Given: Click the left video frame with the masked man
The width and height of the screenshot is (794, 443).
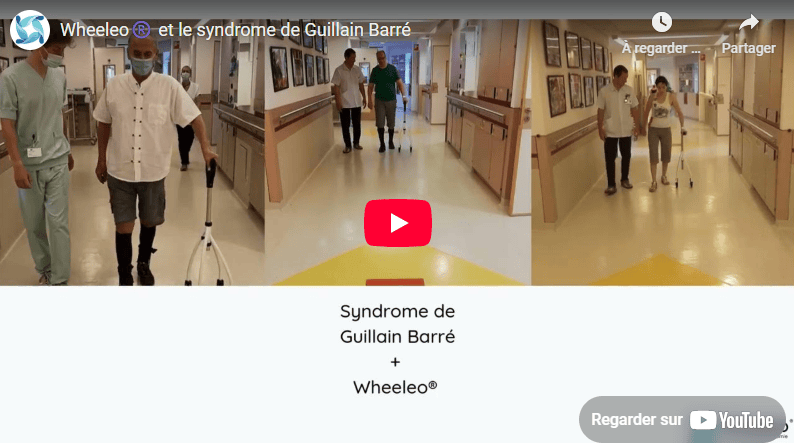Looking at the screenshot, I should [x=132, y=152].
